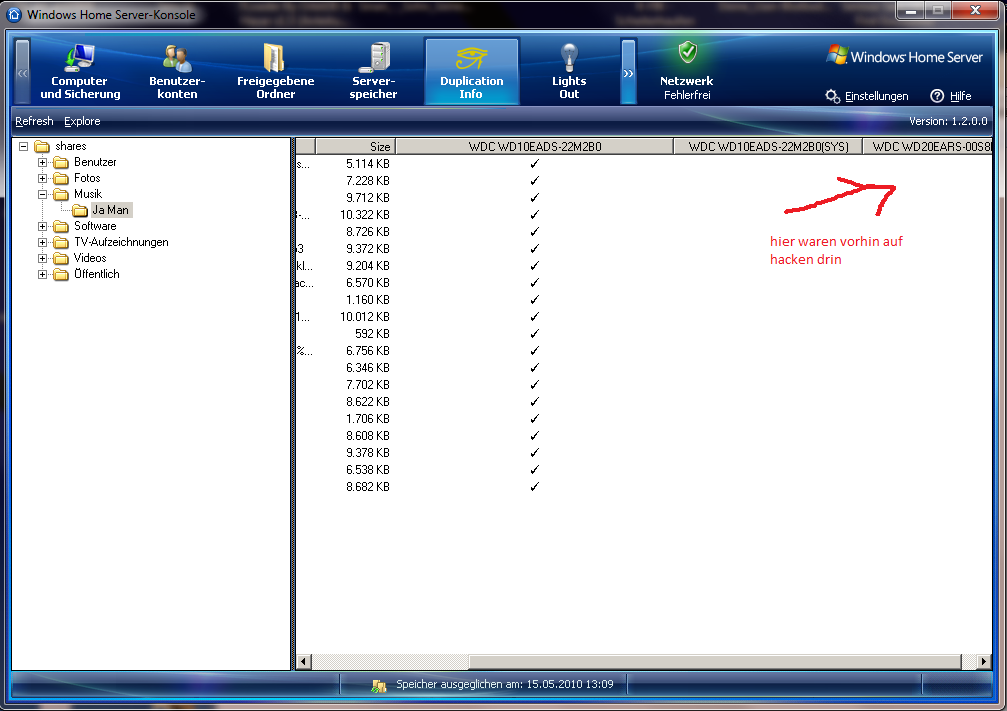
Task: Expand the Benutzer folder node
Action: tap(42, 162)
